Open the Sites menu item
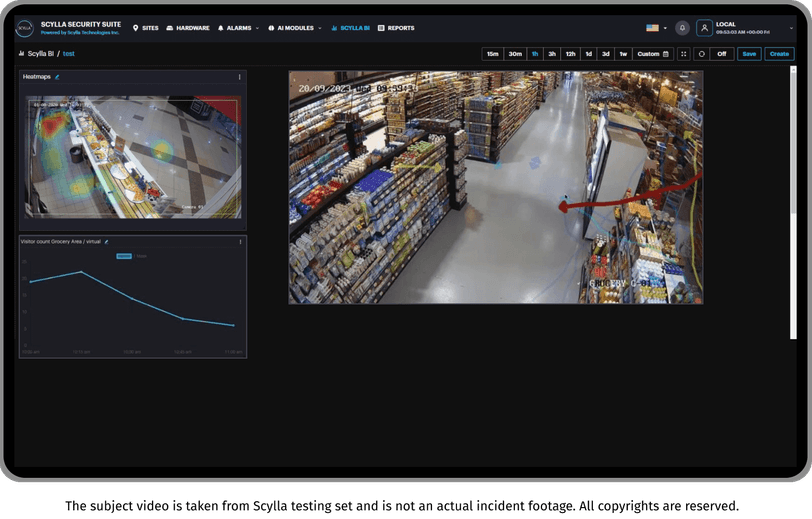 point(146,28)
